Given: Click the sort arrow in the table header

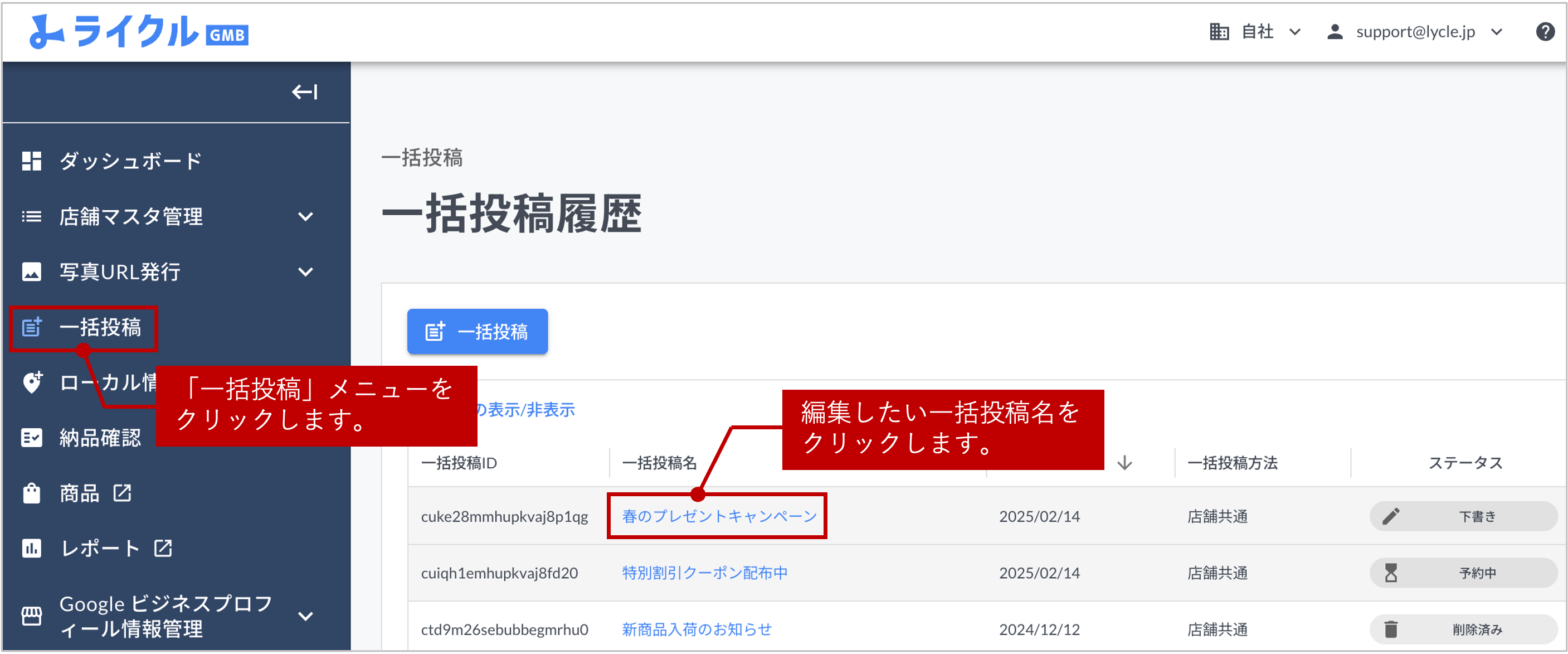Looking at the screenshot, I should coord(1125,463).
